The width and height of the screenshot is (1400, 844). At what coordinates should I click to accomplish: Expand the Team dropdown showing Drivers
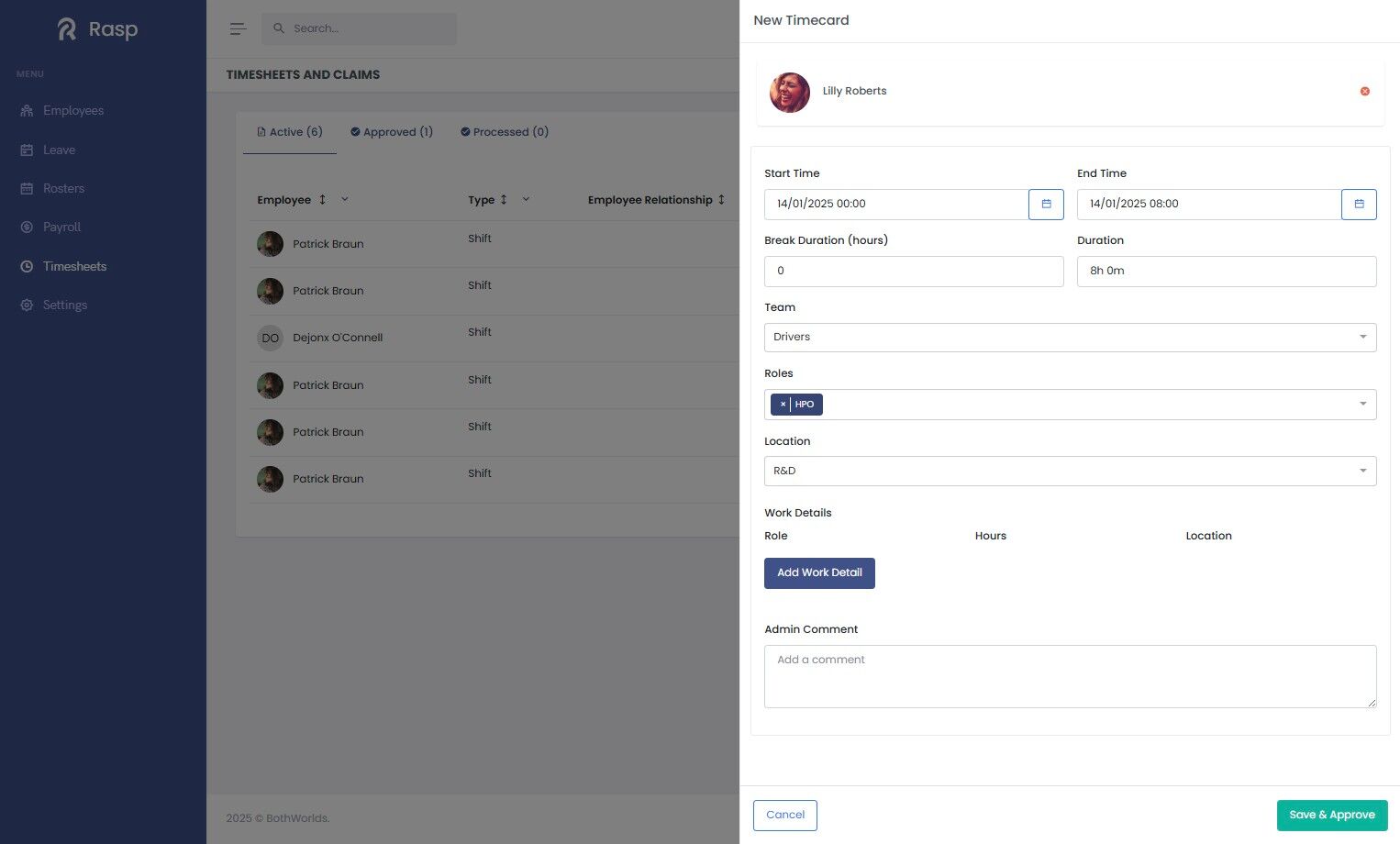[1070, 337]
